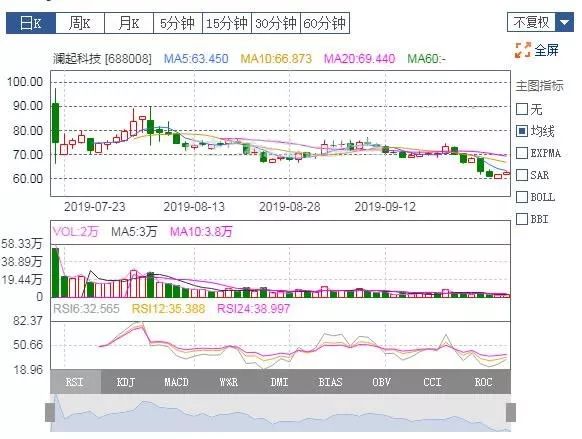Click the left range slider handle
The width and height of the screenshot is (582, 439).
pos(50,412)
